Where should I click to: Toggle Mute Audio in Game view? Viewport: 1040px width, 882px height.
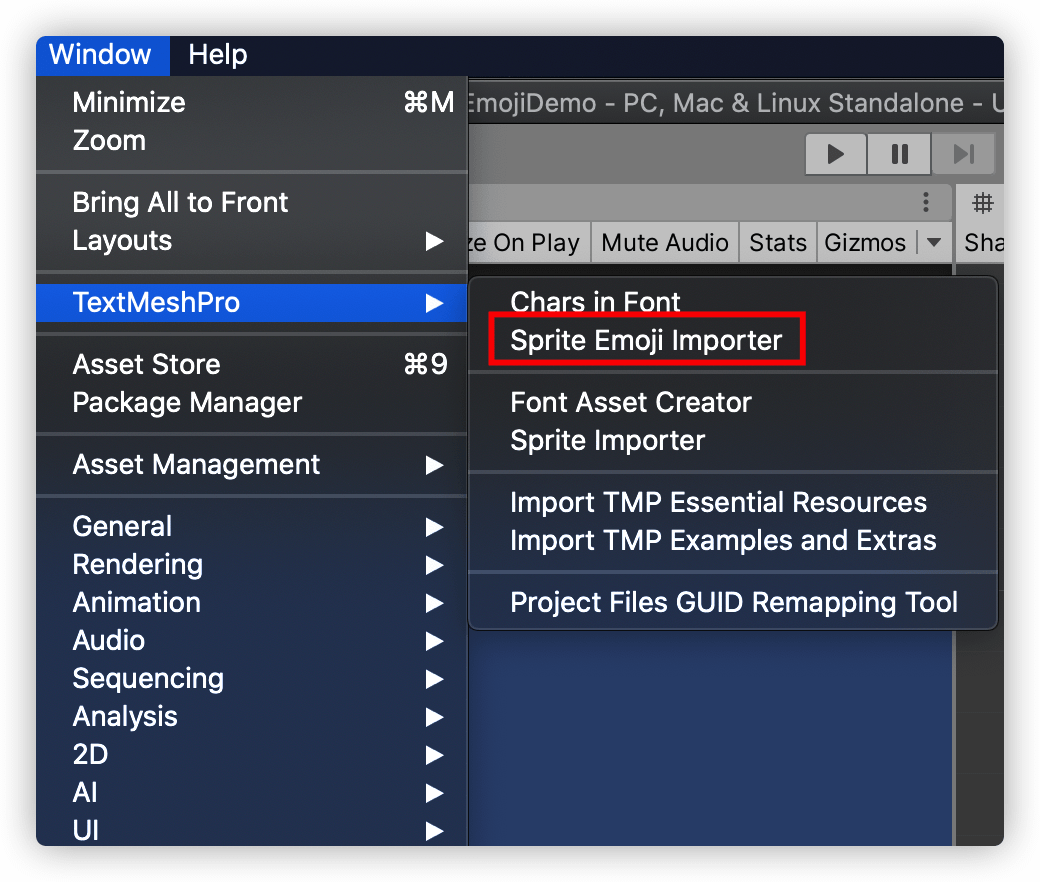665,243
